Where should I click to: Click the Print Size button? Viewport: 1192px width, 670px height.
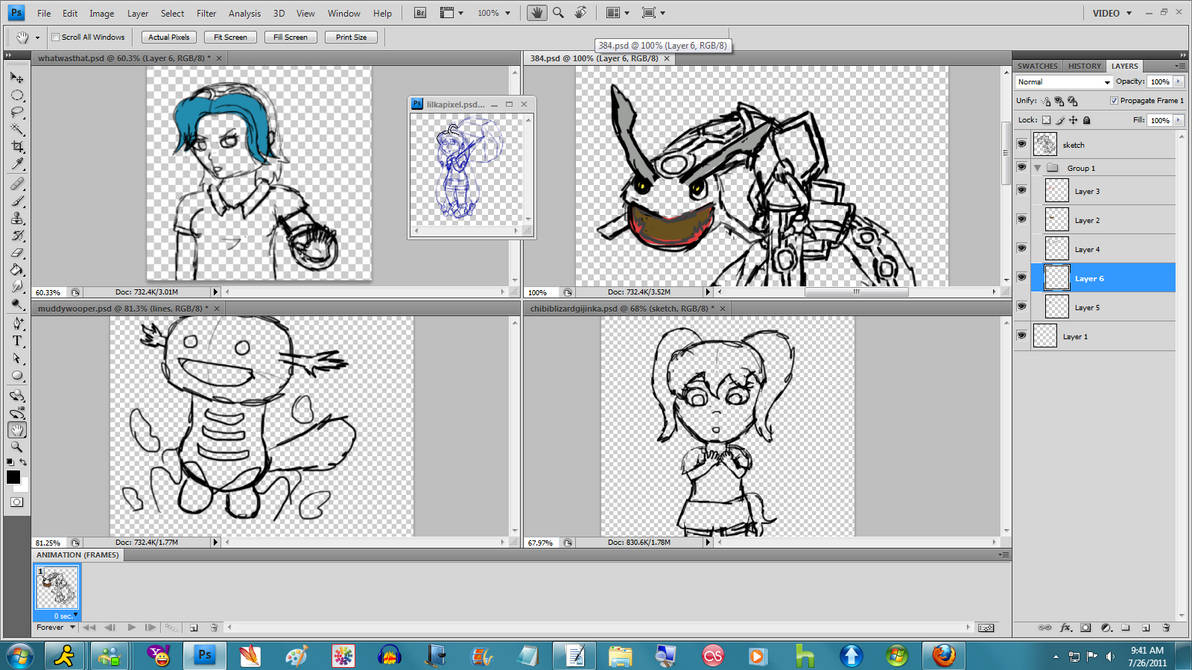[x=351, y=37]
